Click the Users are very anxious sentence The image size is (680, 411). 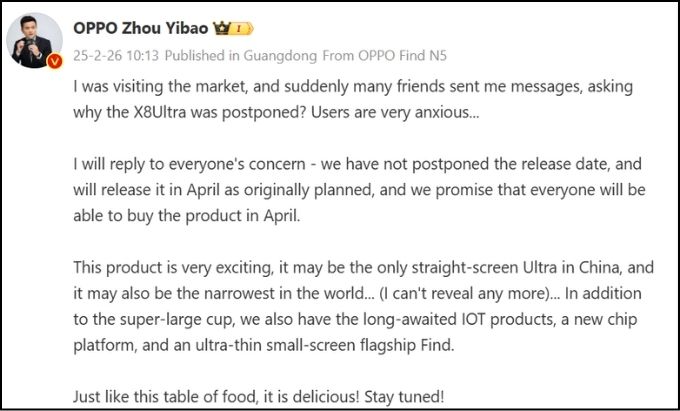pyautogui.click(x=395, y=112)
